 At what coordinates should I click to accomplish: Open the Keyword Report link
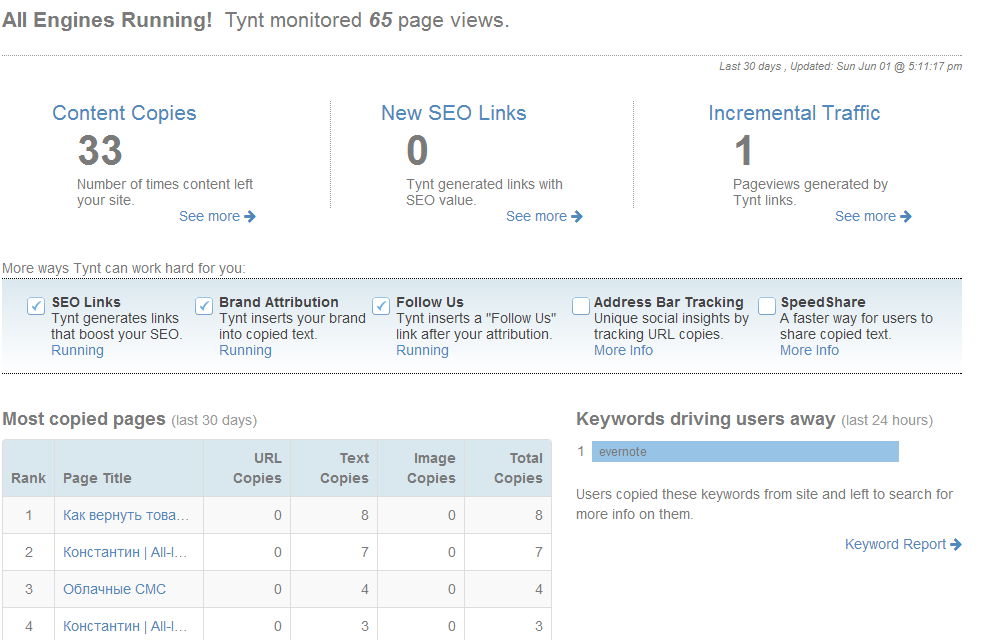(895, 544)
